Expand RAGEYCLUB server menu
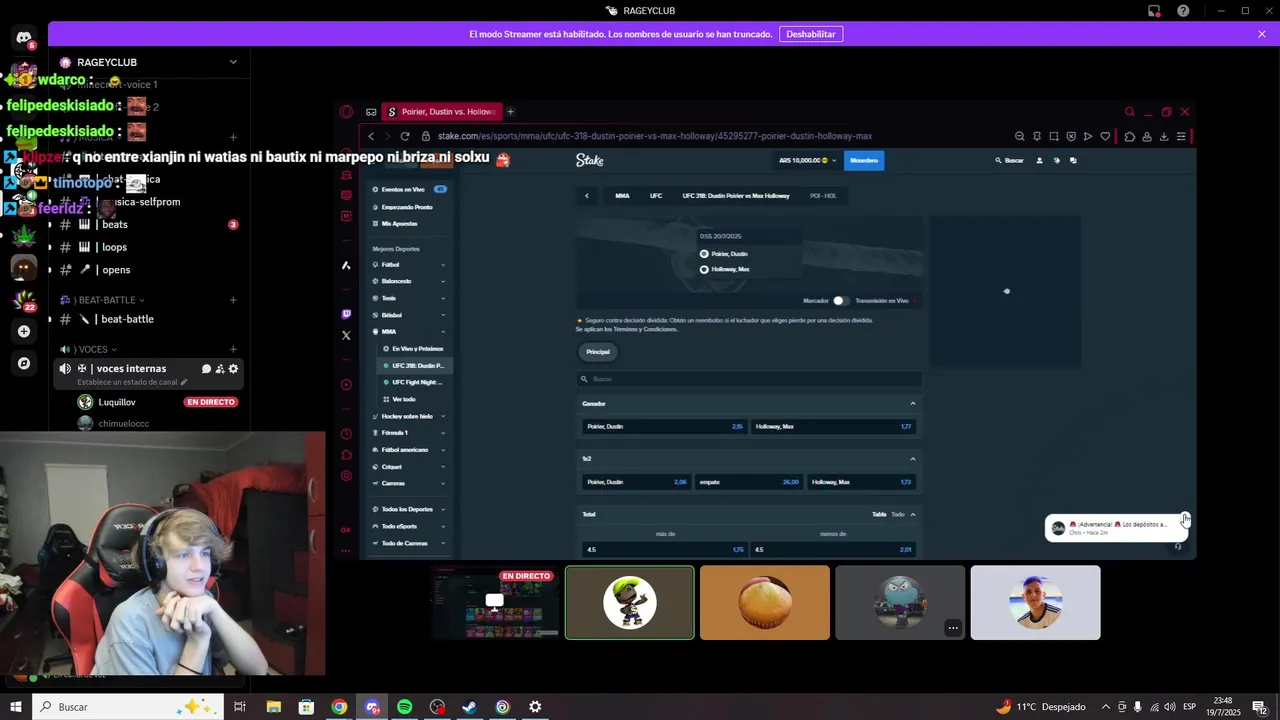 click(233, 62)
